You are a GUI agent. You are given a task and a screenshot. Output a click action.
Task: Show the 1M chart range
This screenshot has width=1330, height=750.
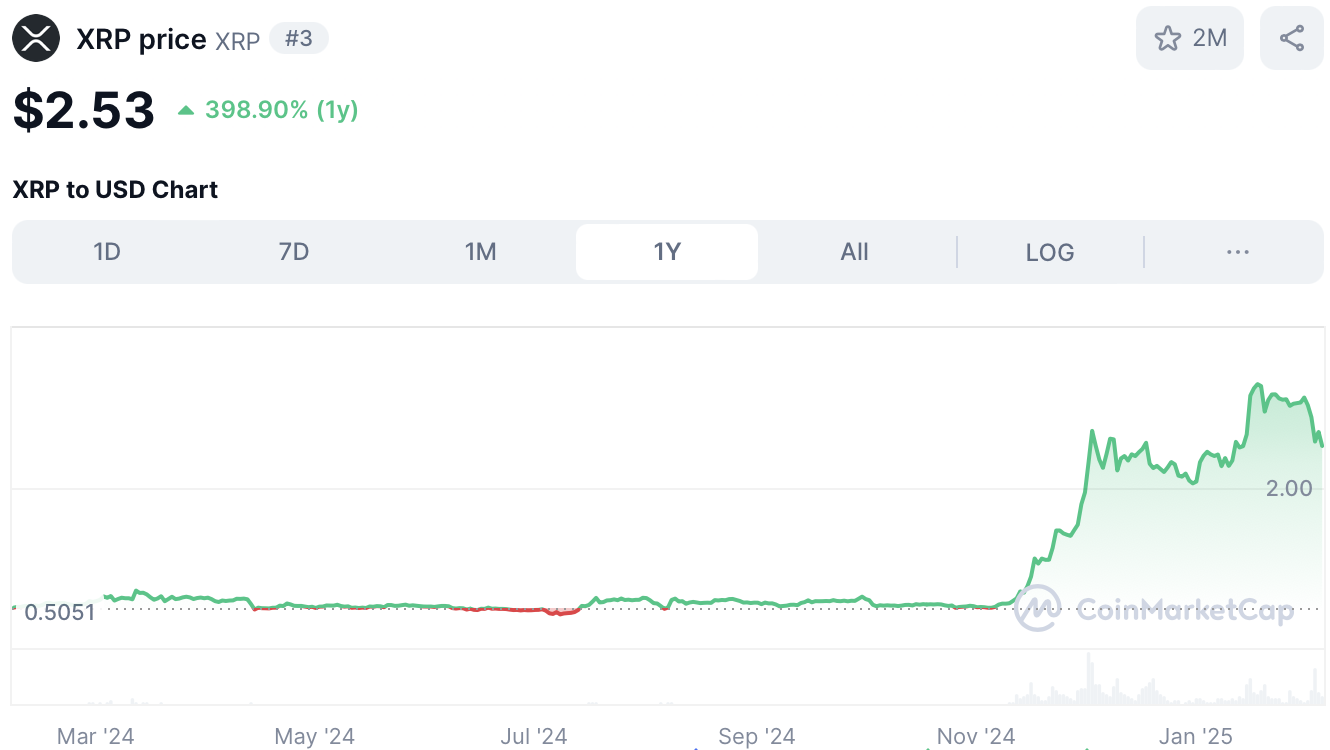click(x=481, y=252)
